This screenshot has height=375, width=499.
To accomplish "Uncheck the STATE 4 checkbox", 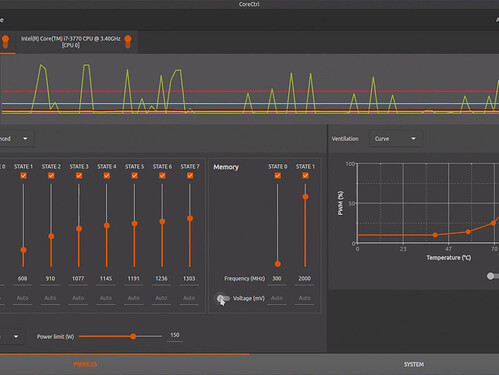I will [107, 175].
